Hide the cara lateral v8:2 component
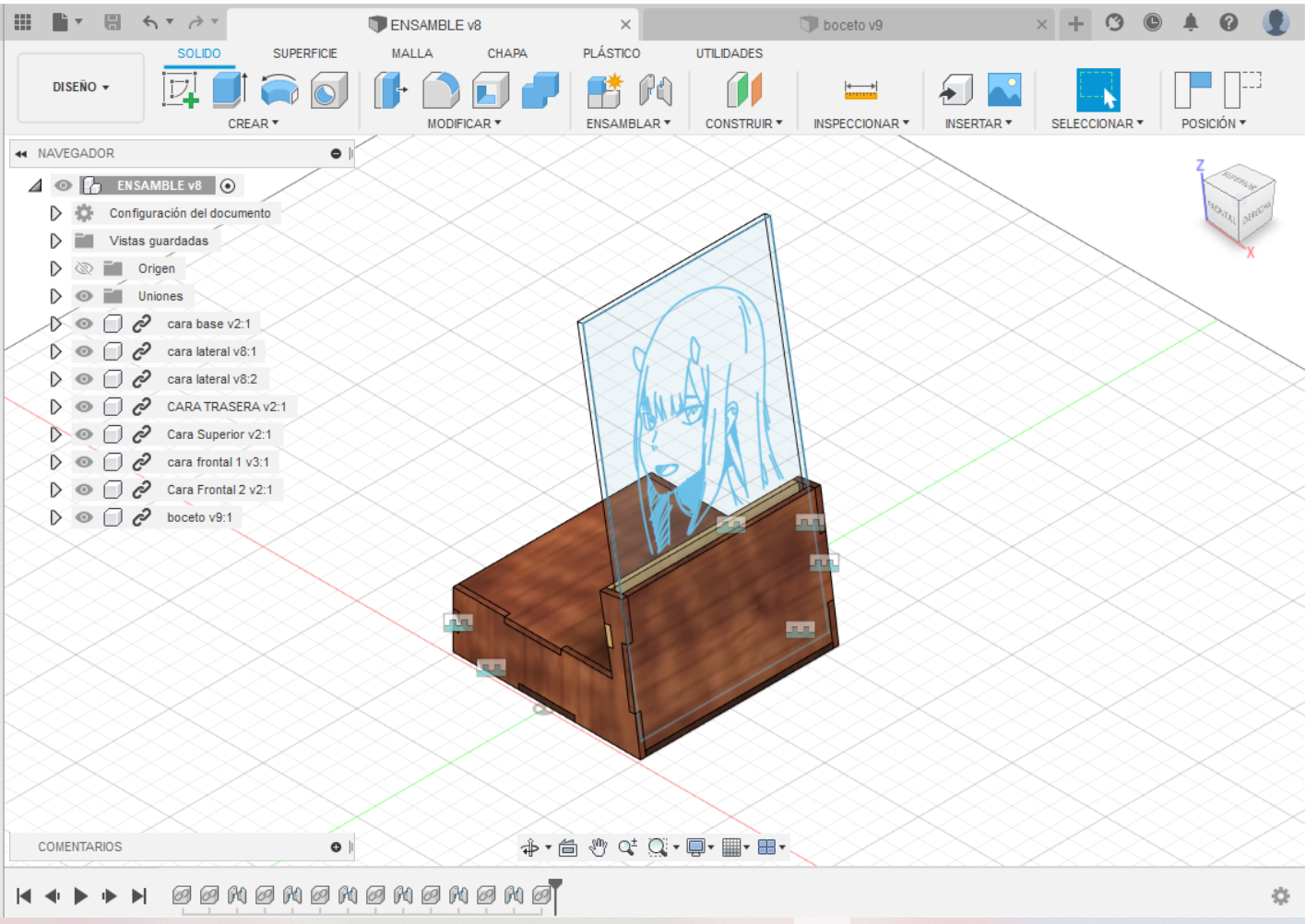This screenshot has height=924, width=1305. click(x=84, y=379)
